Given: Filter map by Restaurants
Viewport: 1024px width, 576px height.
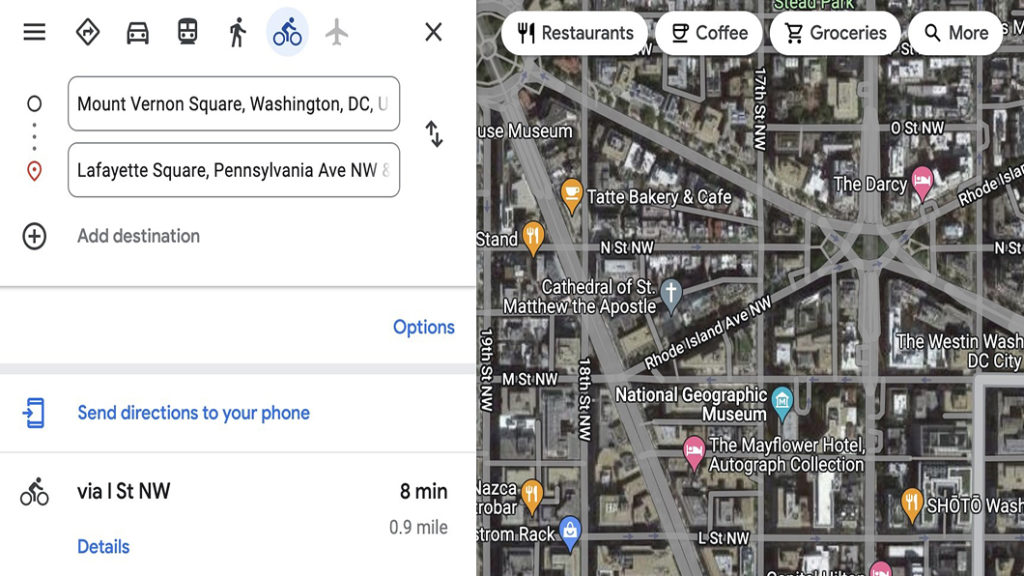Looking at the screenshot, I should point(574,33).
